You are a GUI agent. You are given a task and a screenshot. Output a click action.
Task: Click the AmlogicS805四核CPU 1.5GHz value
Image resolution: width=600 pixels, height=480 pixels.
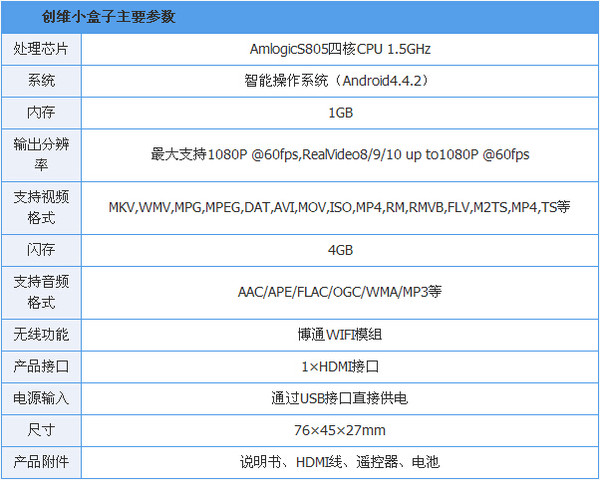(340, 49)
